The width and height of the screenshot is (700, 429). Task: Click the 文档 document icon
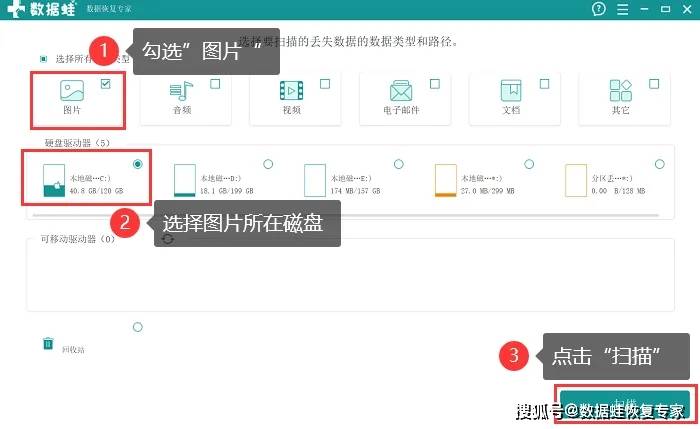pos(511,91)
